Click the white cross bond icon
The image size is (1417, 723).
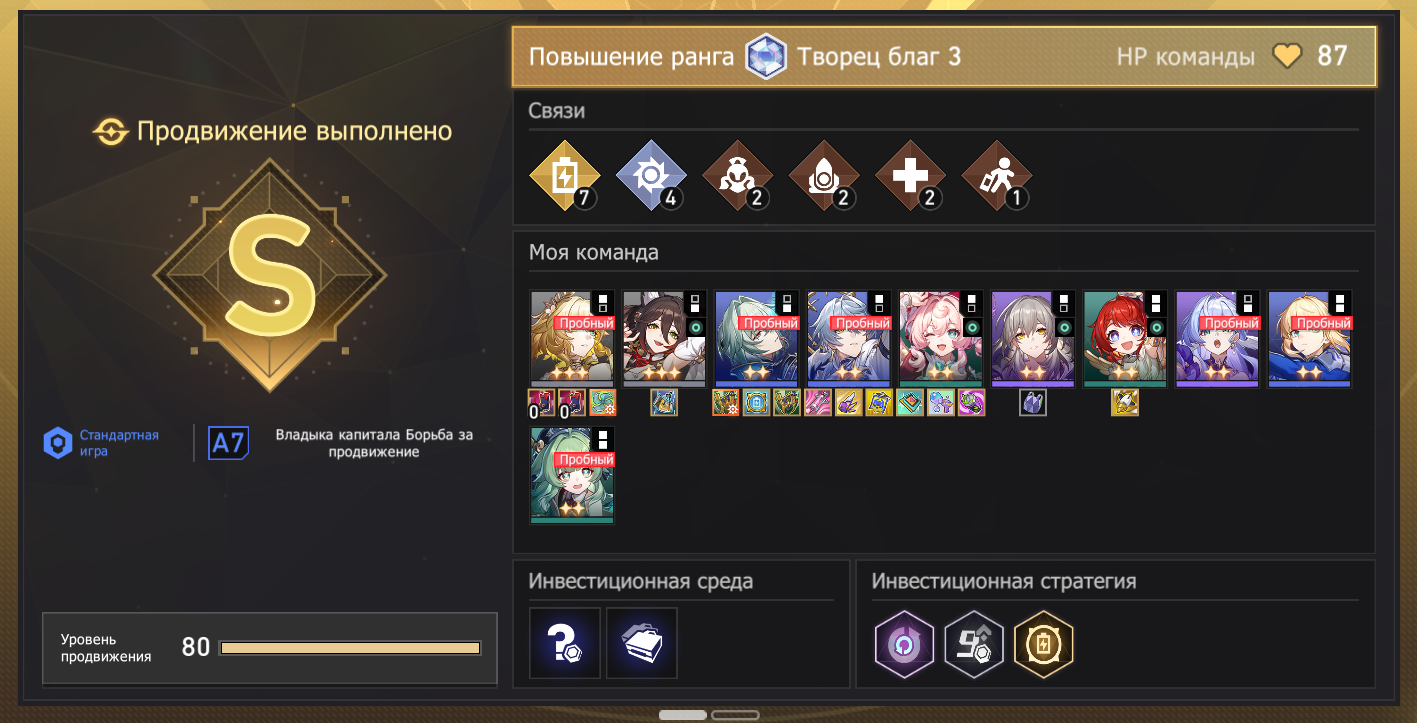[x=911, y=176]
